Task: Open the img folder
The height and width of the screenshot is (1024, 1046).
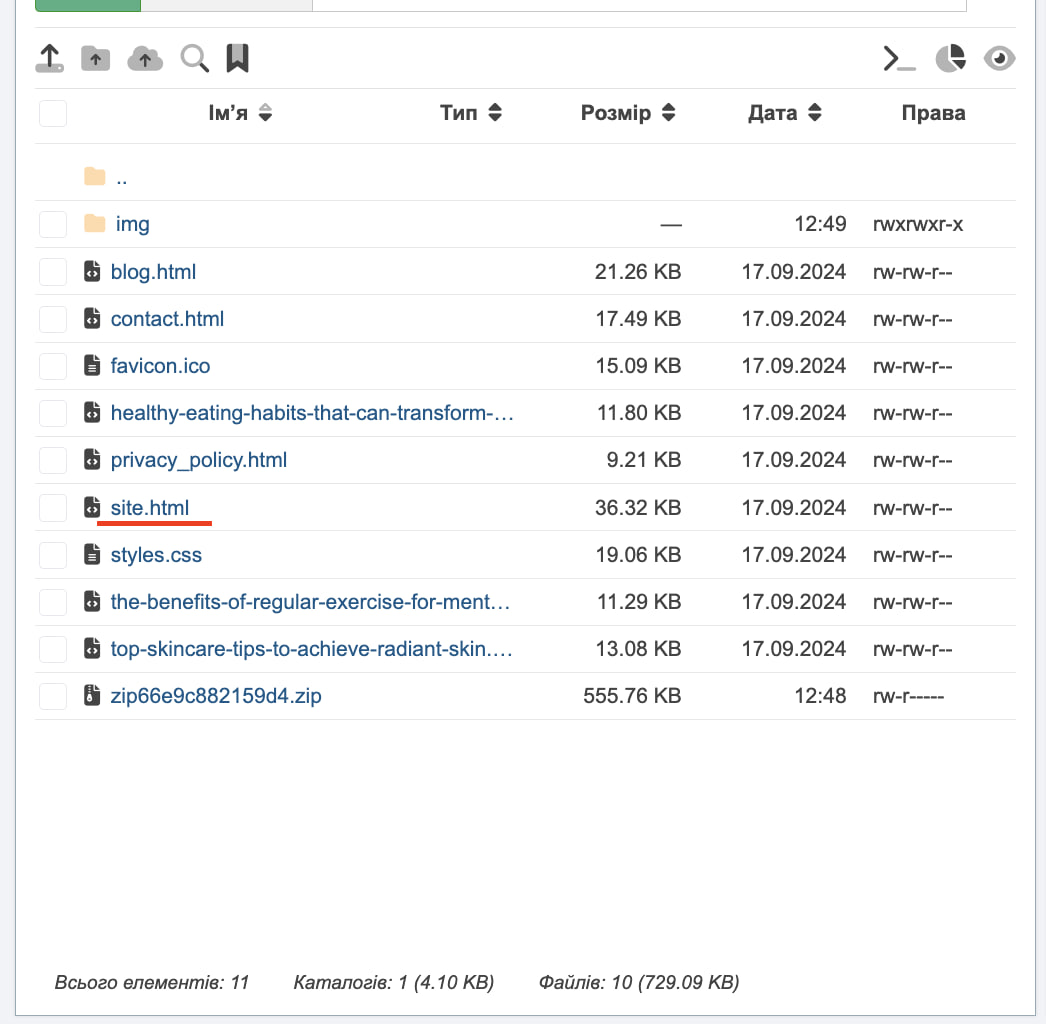Action: pos(132,224)
